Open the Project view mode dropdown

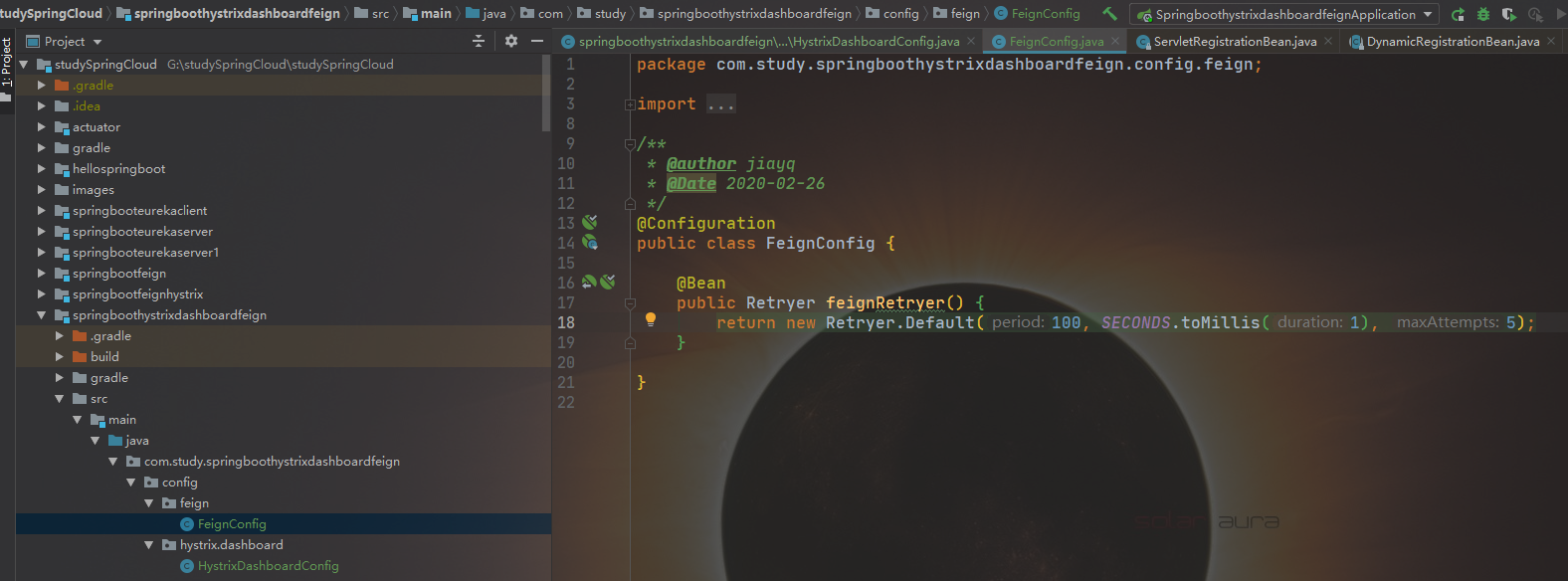pos(98,42)
